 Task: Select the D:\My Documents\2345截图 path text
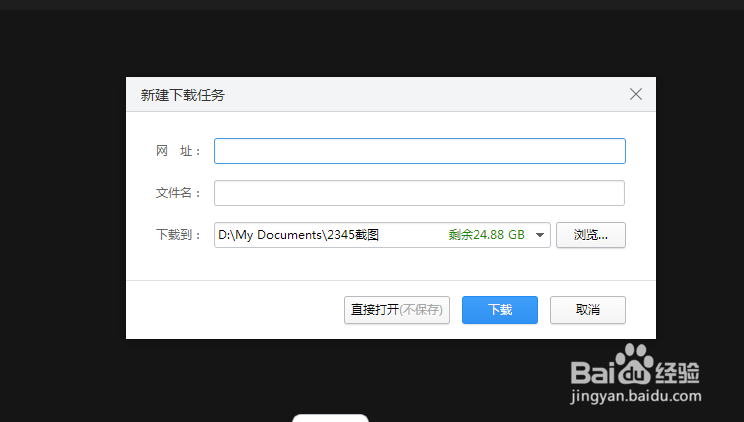coord(298,235)
